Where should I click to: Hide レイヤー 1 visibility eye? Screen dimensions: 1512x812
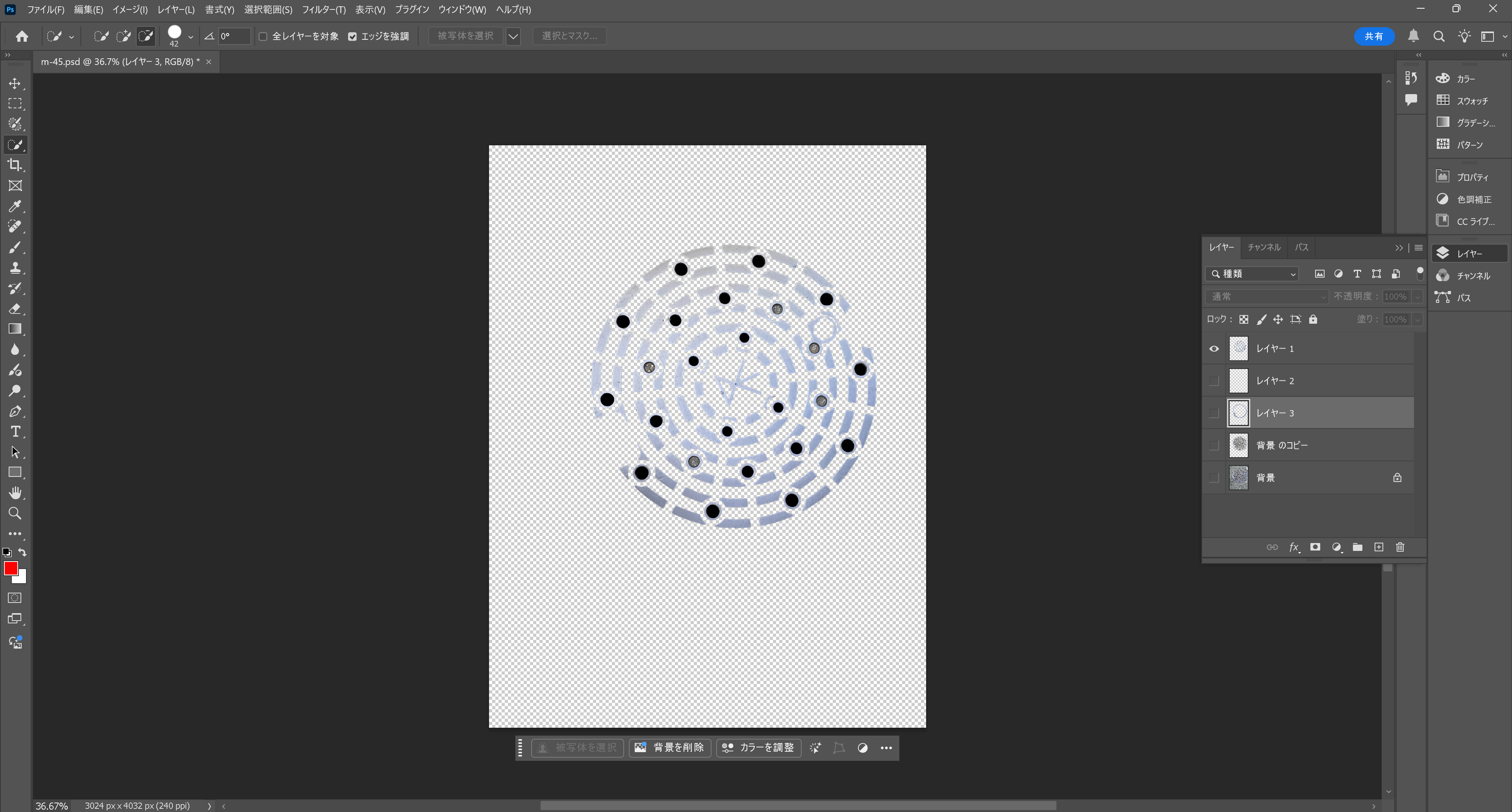[1214, 349]
